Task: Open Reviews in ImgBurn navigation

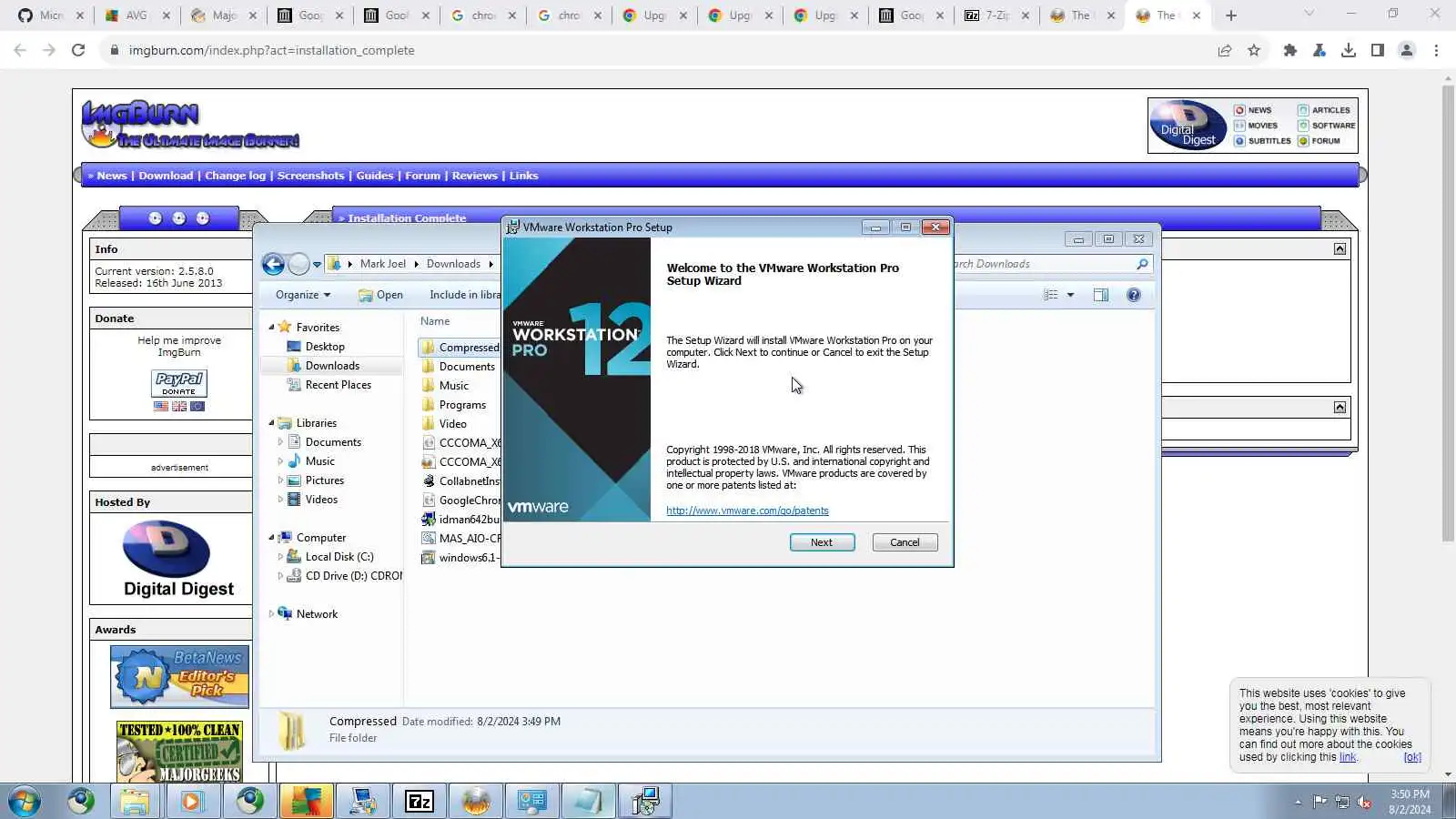Action: click(x=475, y=176)
